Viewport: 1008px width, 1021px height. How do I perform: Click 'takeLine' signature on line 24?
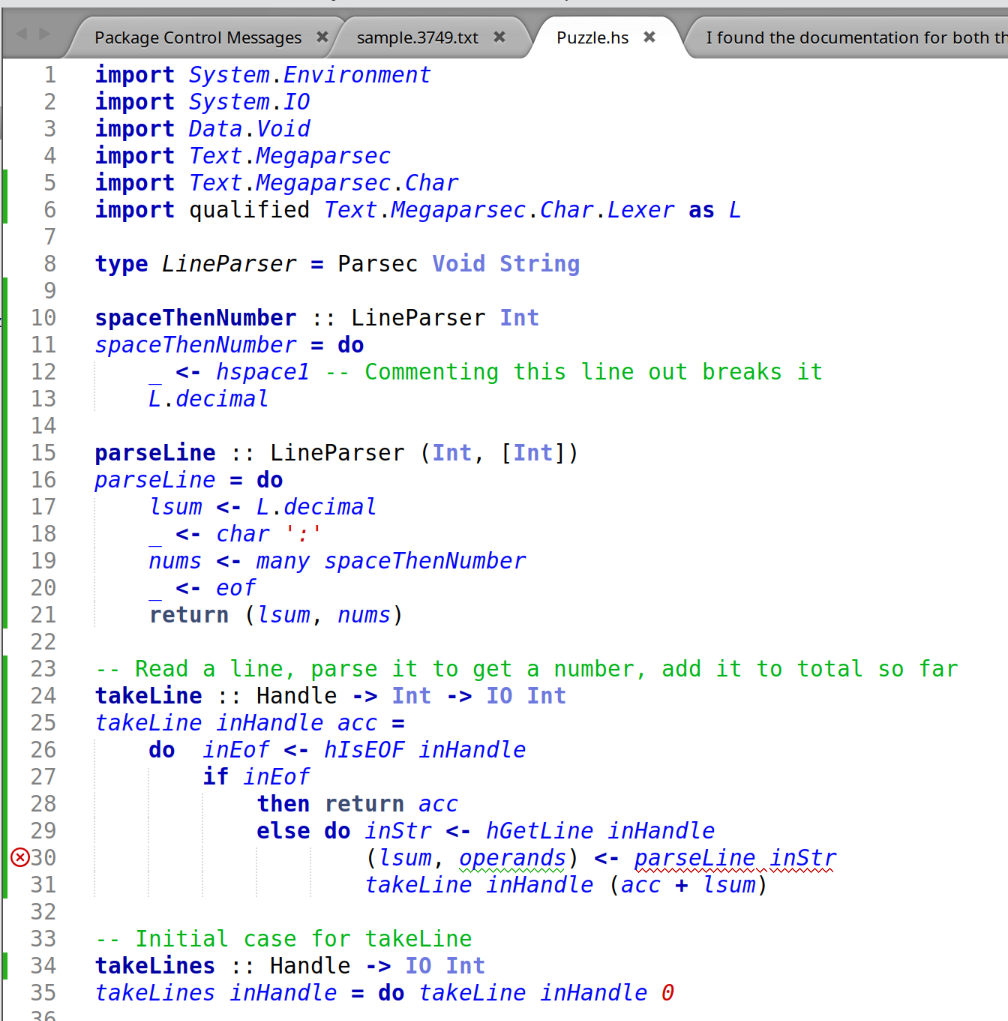tap(148, 696)
